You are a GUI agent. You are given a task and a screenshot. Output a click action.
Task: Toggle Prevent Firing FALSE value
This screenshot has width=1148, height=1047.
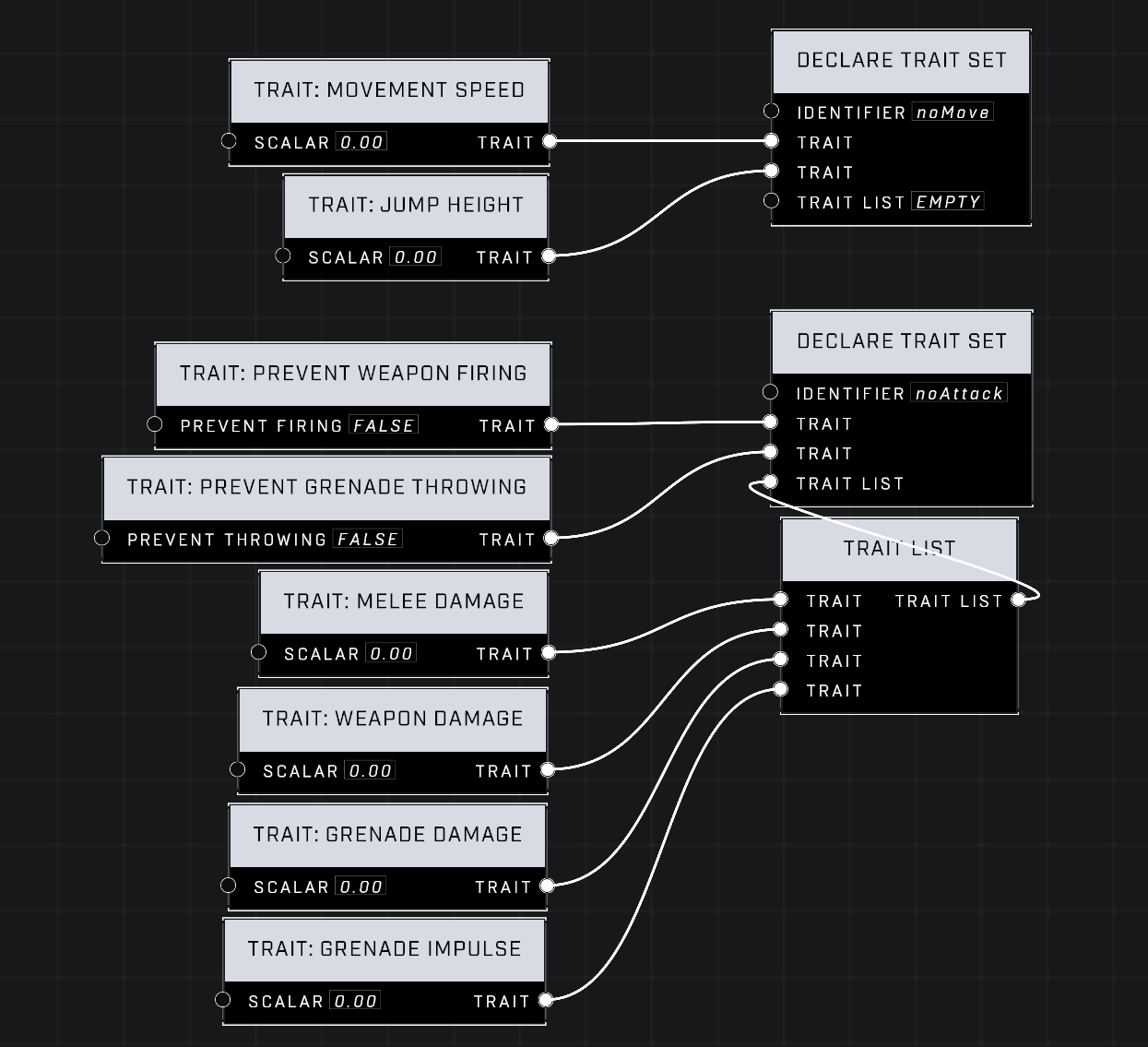click(x=384, y=425)
